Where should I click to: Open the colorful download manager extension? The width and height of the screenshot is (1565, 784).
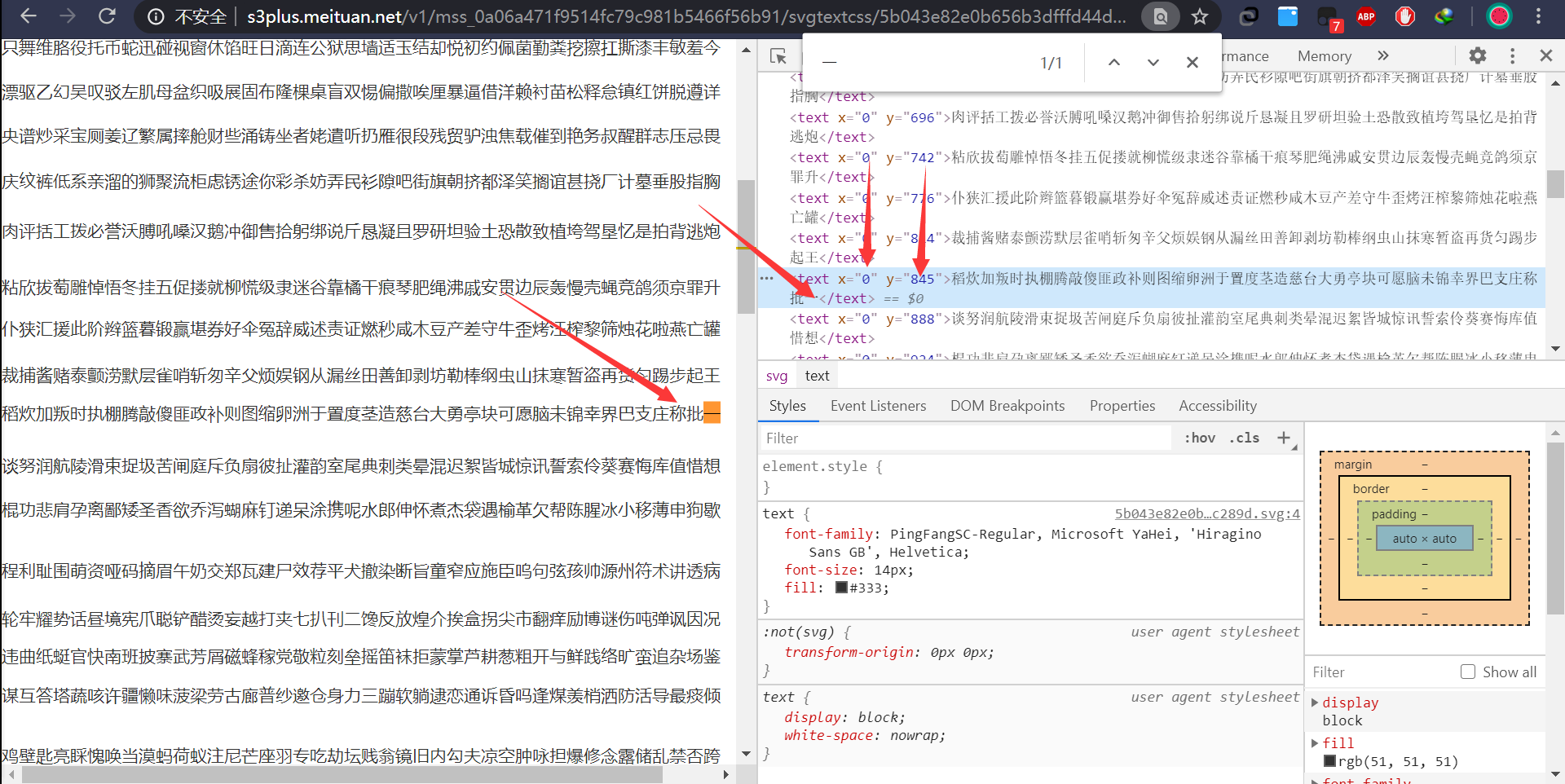[1444, 15]
